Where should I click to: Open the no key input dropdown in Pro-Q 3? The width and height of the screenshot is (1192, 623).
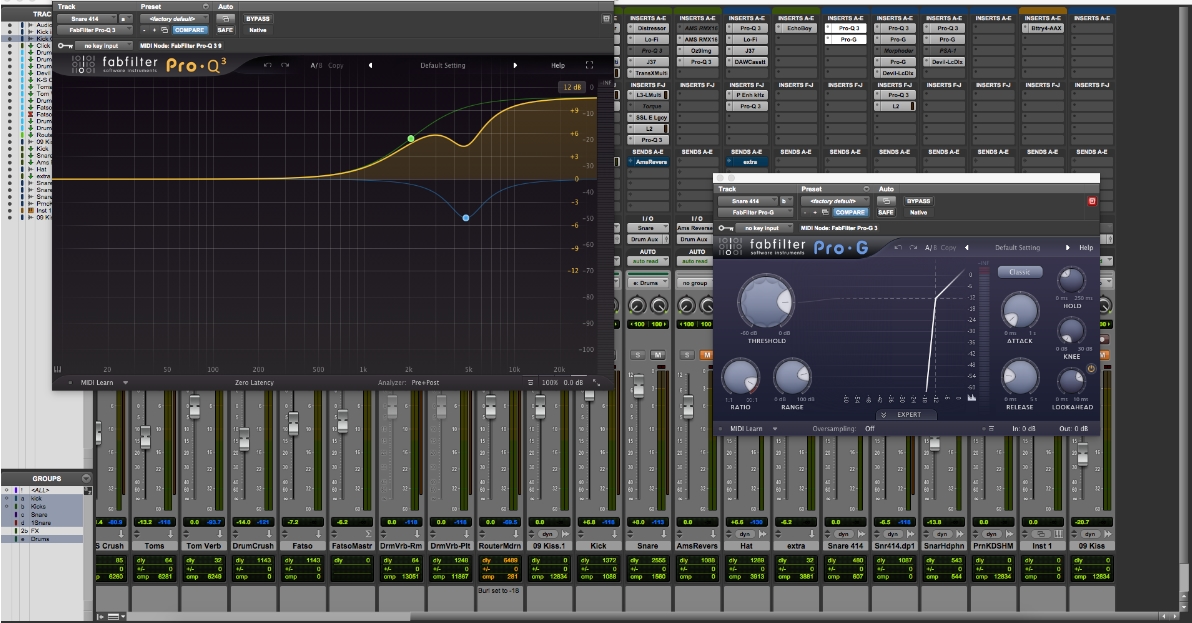point(103,46)
